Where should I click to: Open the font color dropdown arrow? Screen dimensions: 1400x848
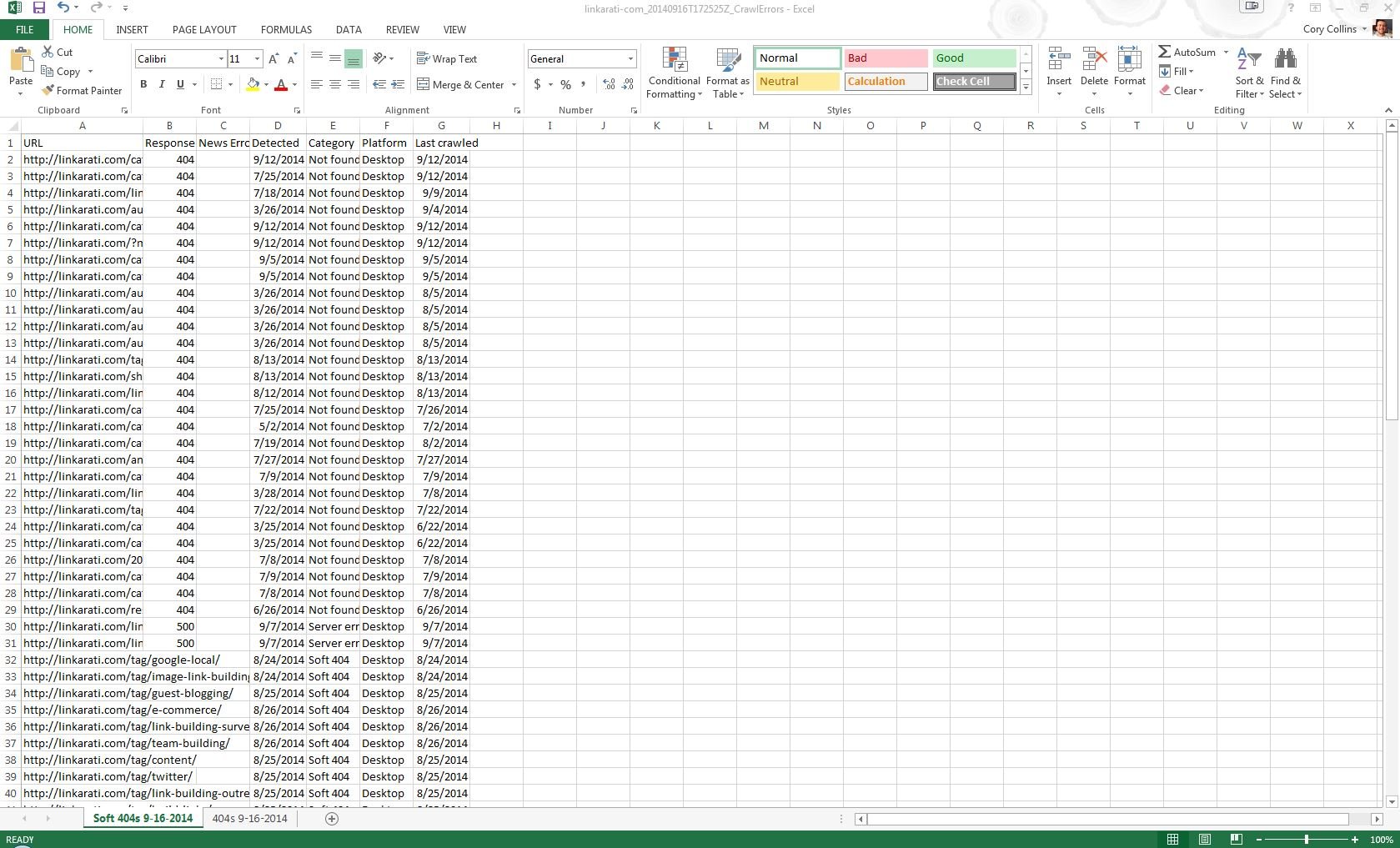(x=294, y=84)
